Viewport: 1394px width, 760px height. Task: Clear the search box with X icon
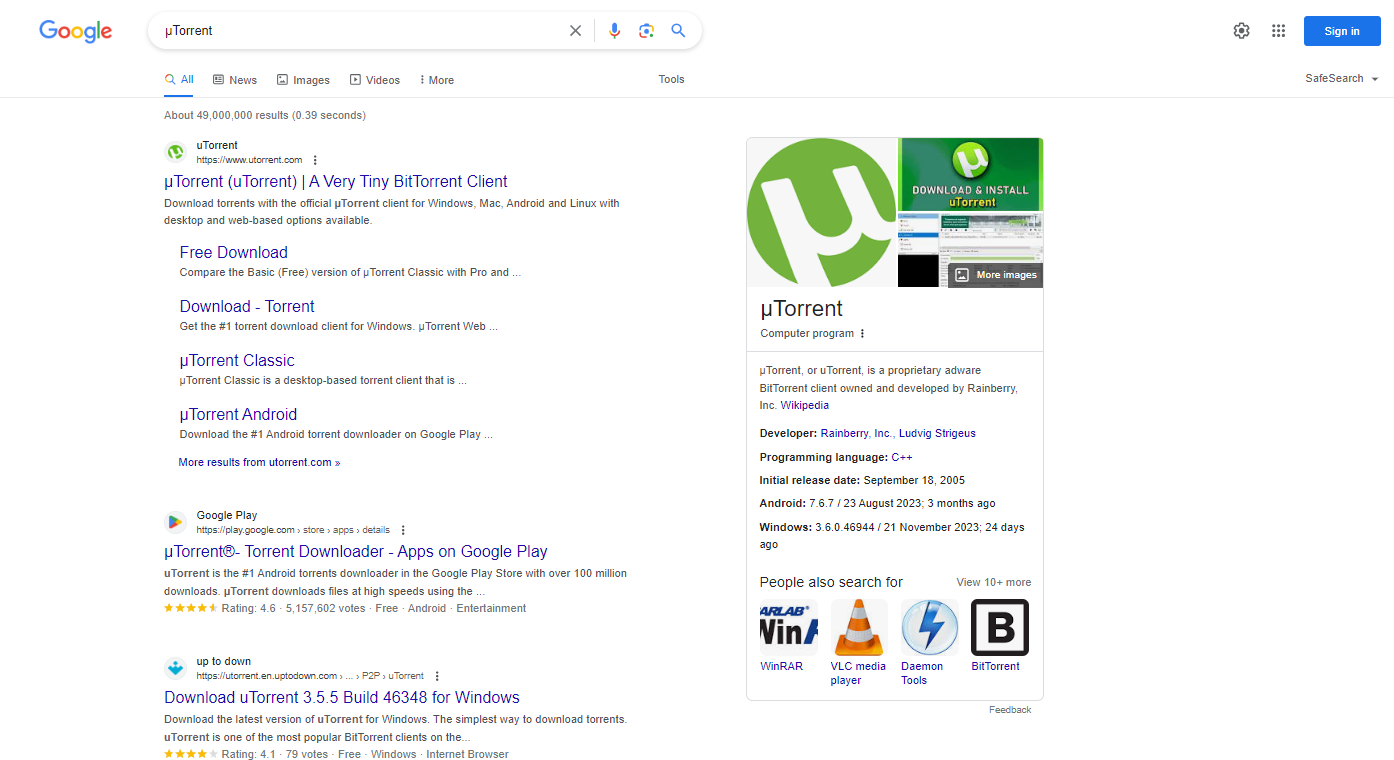[x=575, y=31]
